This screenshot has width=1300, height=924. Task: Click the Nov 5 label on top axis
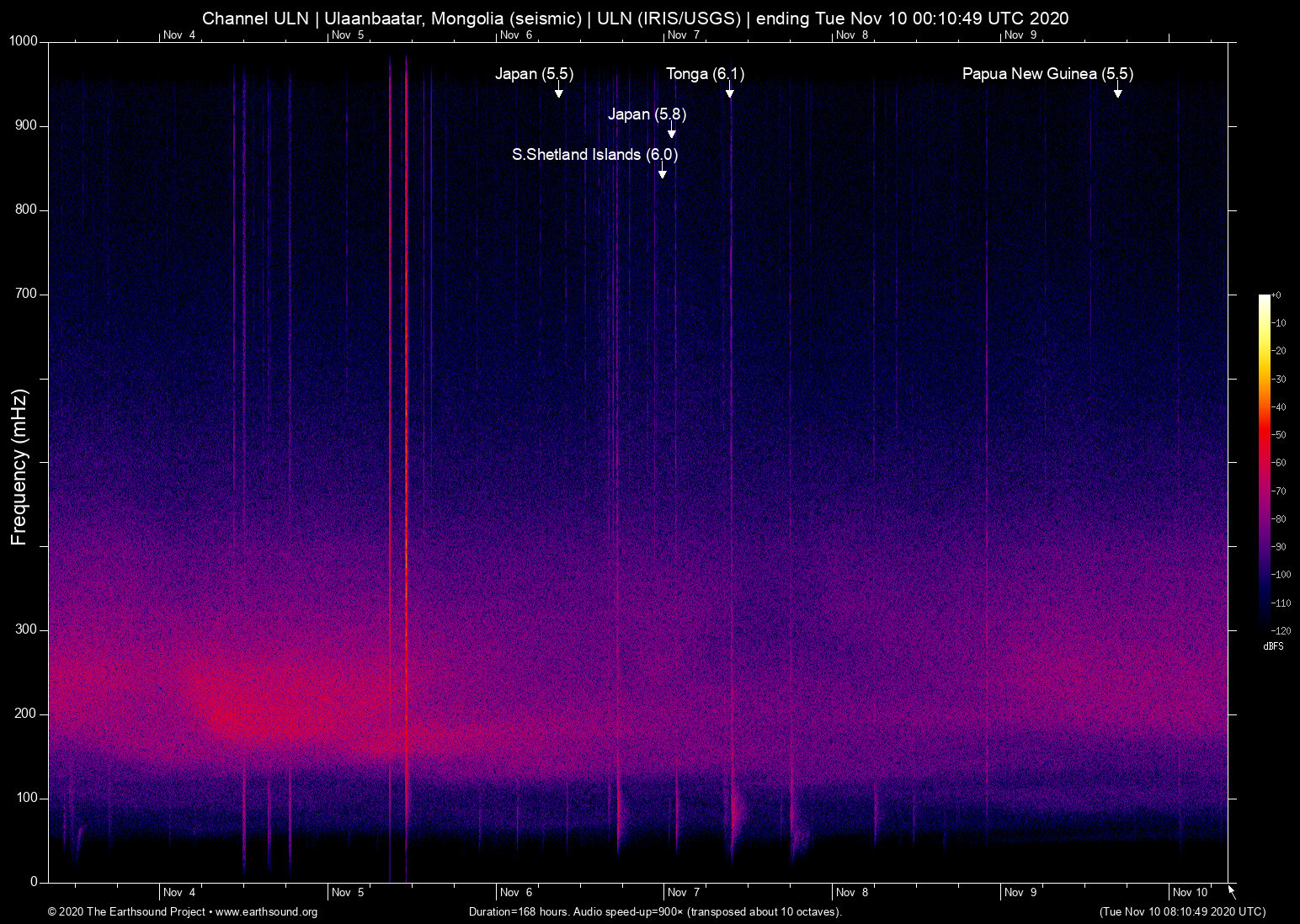point(348,35)
